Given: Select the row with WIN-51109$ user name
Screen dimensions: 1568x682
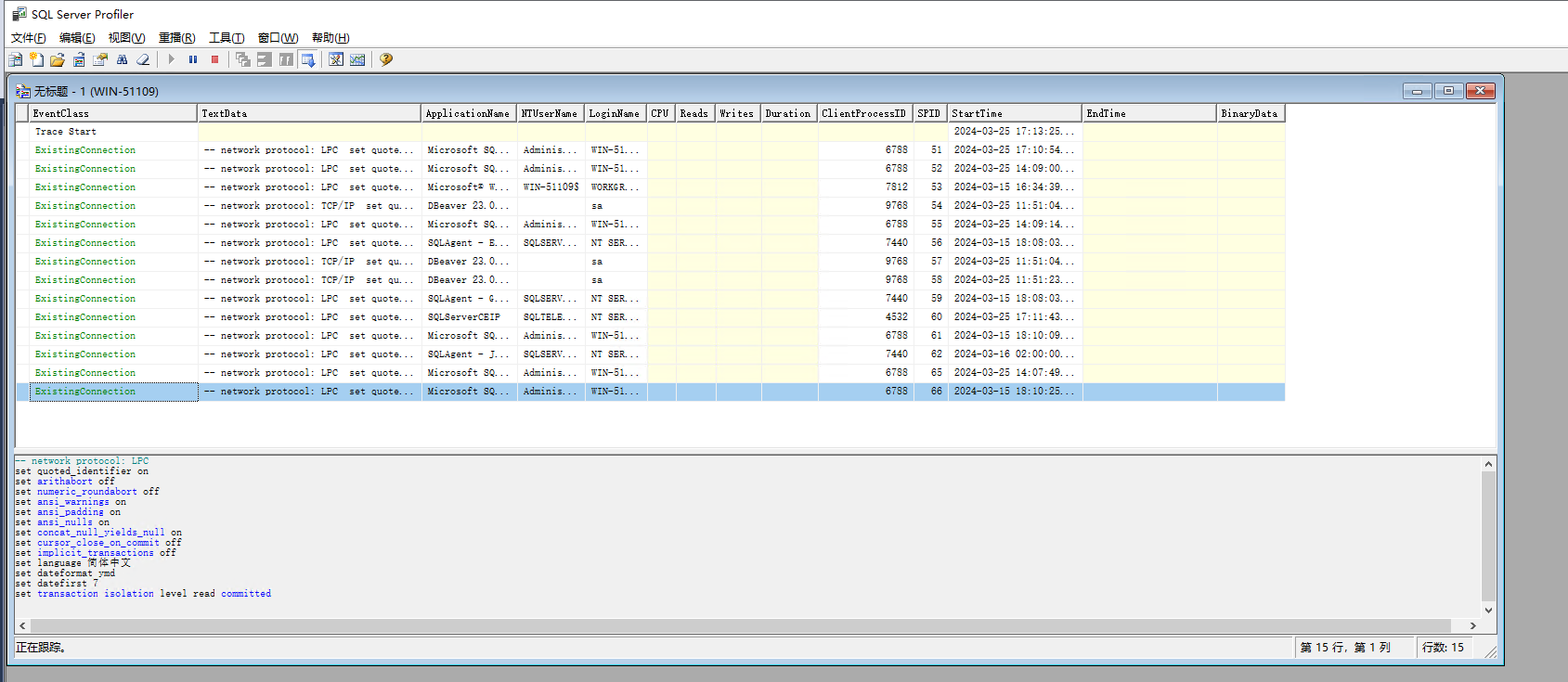Looking at the screenshot, I should pos(651,187).
